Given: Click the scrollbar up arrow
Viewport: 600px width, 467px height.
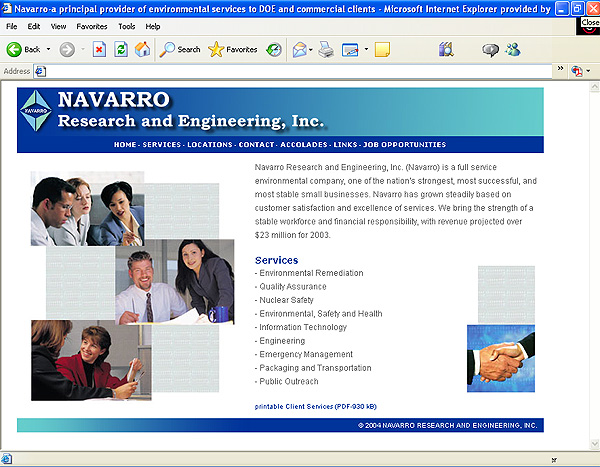Looking at the screenshot, I should pos(595,87).
